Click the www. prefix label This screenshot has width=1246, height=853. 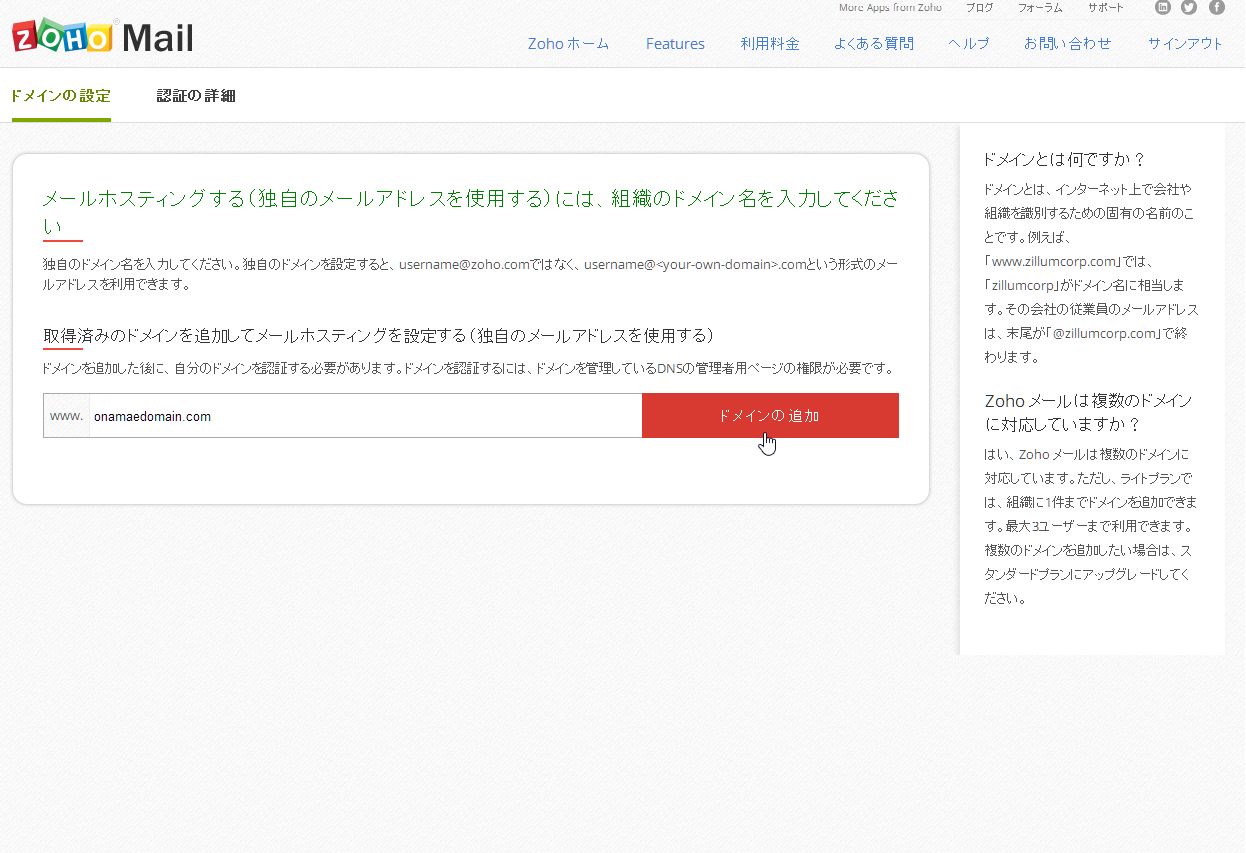pos(66,416)
